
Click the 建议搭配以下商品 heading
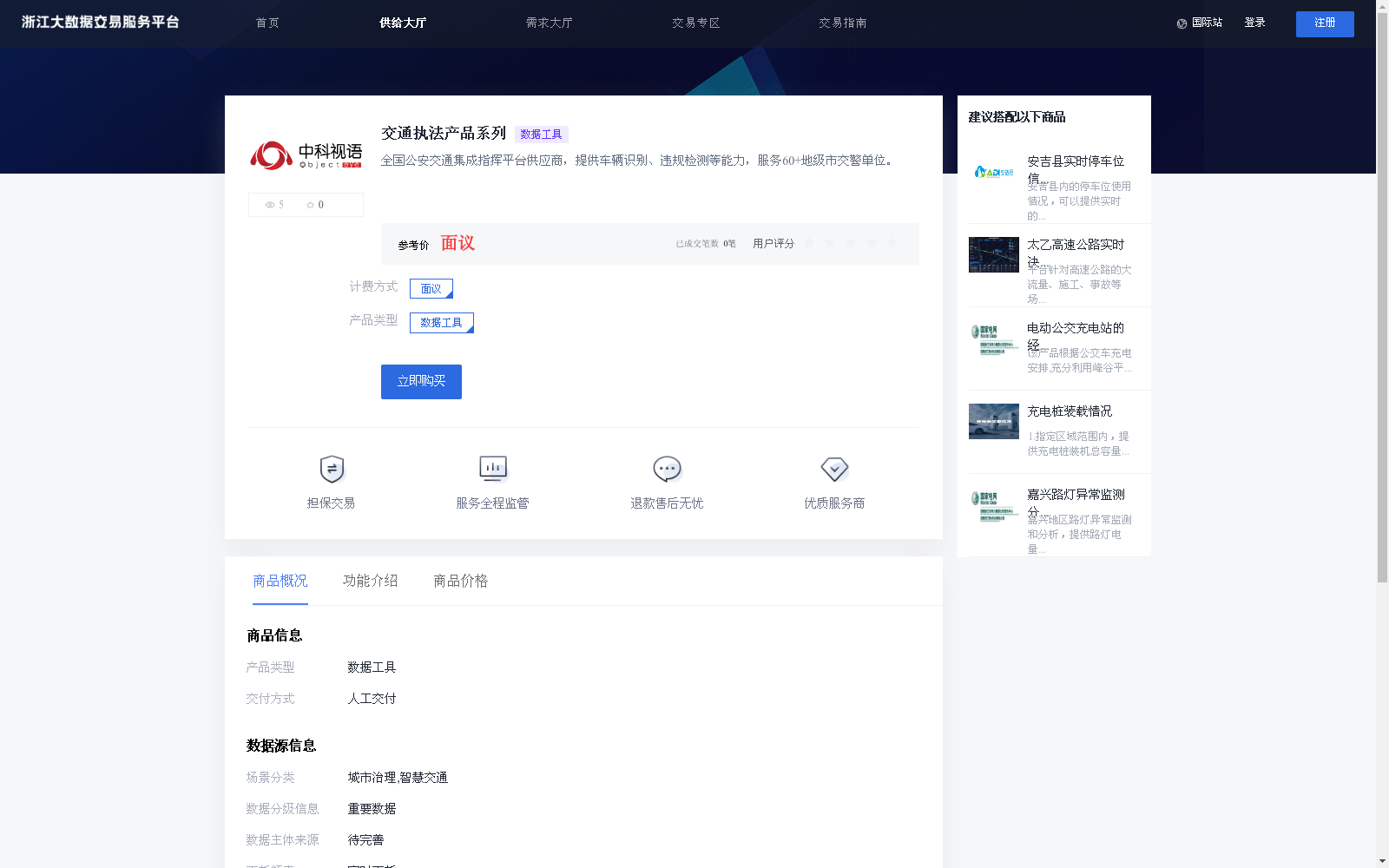pos(1017,117)
